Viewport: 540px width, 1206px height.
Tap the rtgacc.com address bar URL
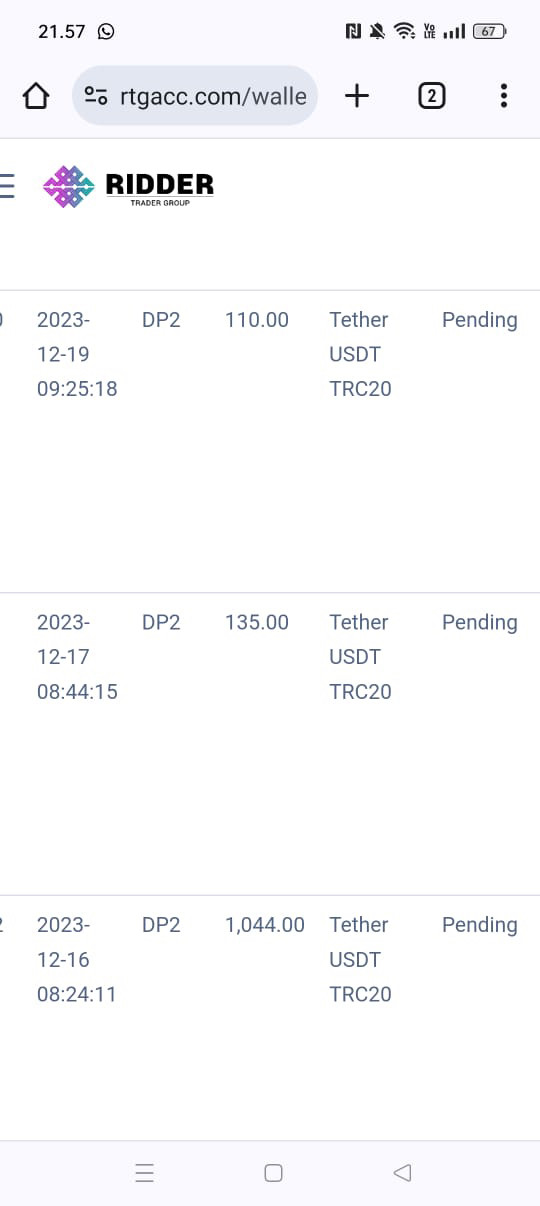[213, 96]
